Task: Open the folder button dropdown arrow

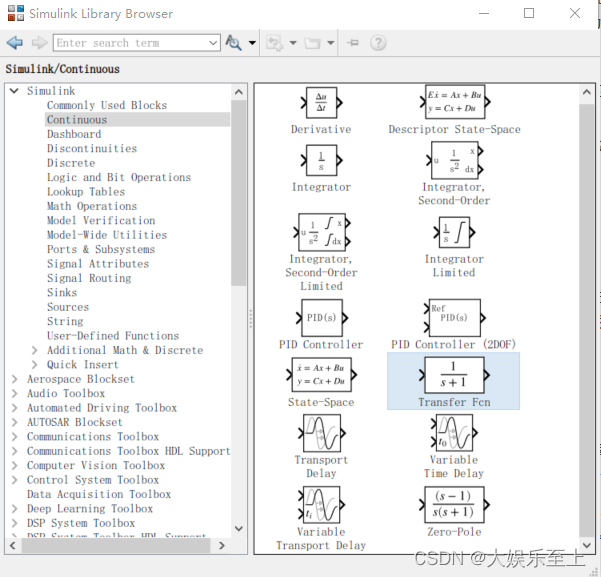Action: 331,43
